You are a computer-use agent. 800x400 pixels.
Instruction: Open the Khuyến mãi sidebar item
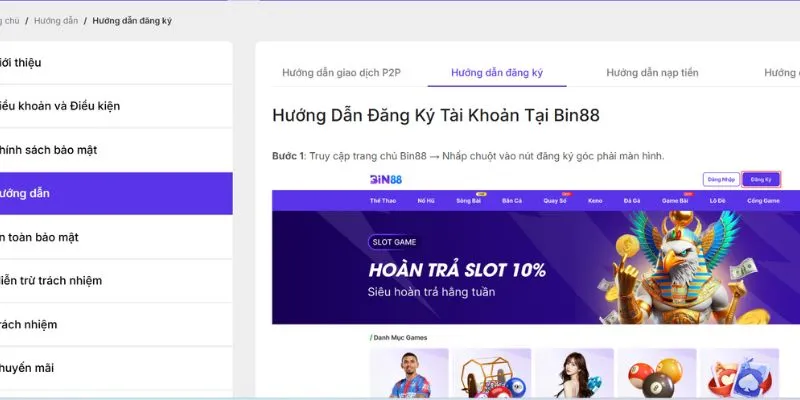pyautogui.click(x=116, y=368)
